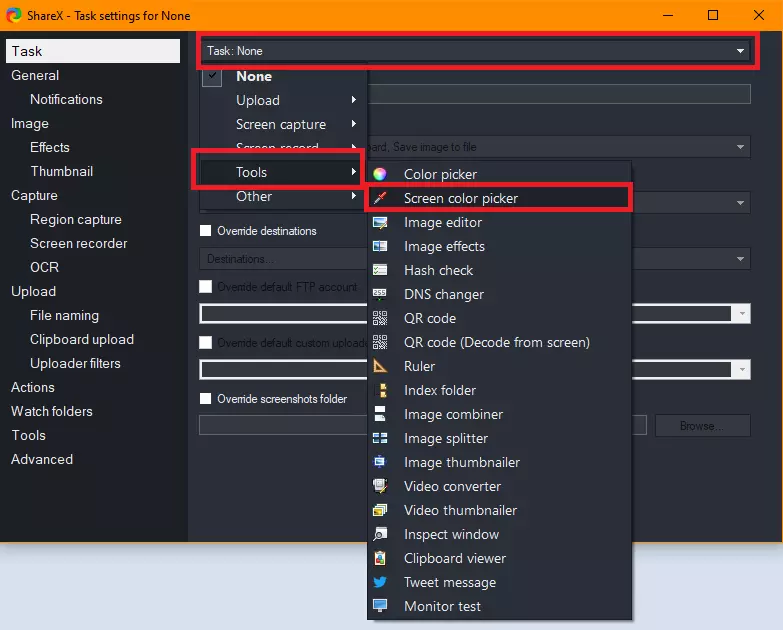Toggle Override default custom uploader checkbox

(205, 342)
